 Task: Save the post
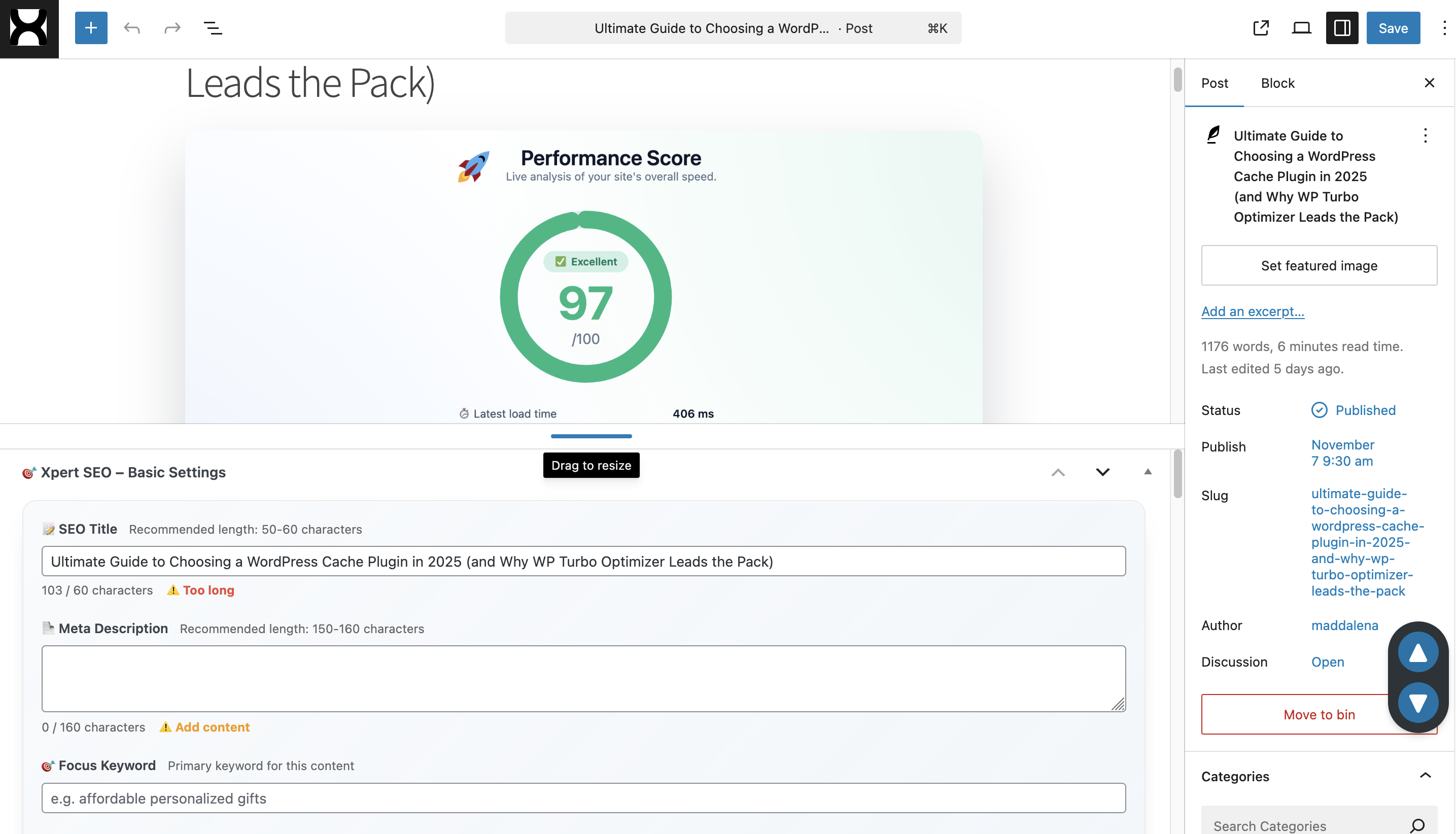(x=1393, y=28)
